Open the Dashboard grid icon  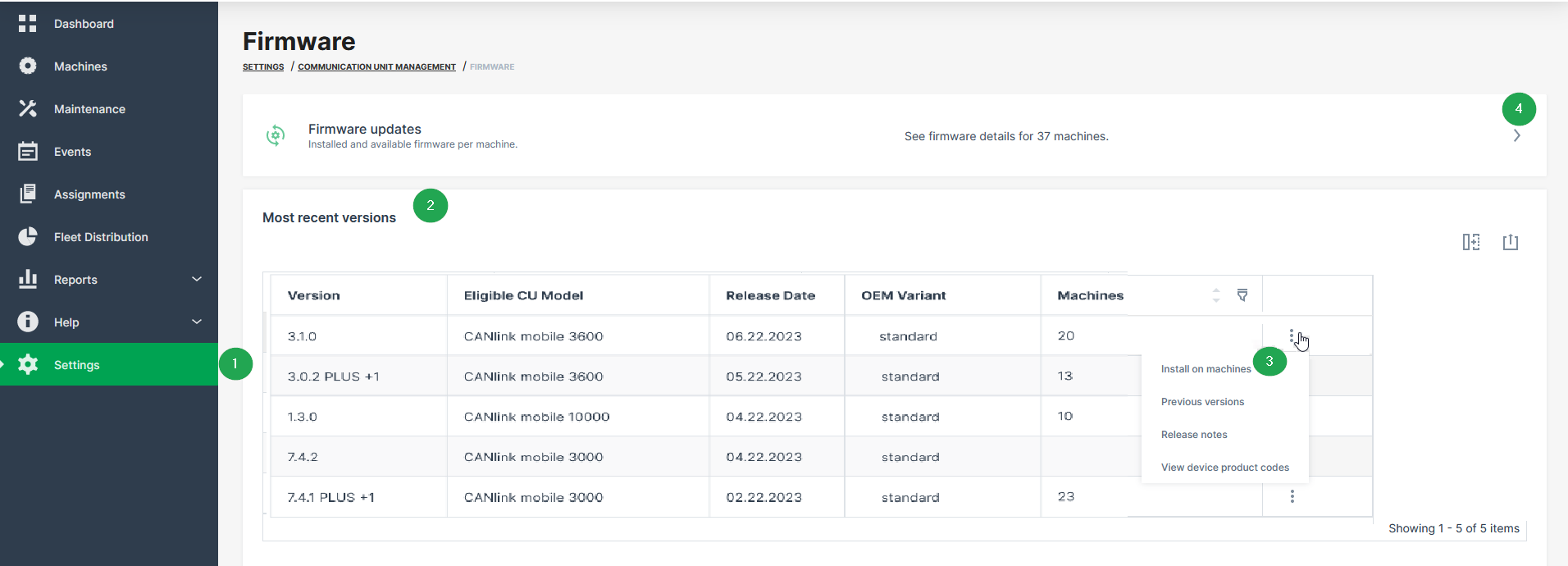(x=28, y=24)
